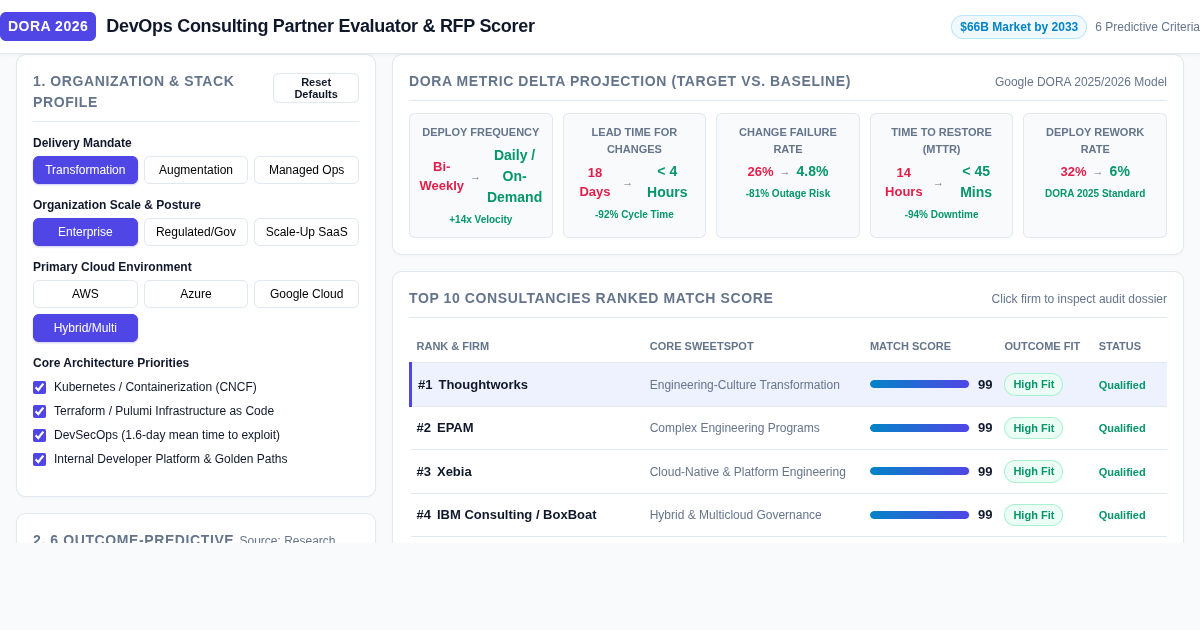Click the Match Score column header
This screenshot has height=630, width=1200.
910,346
